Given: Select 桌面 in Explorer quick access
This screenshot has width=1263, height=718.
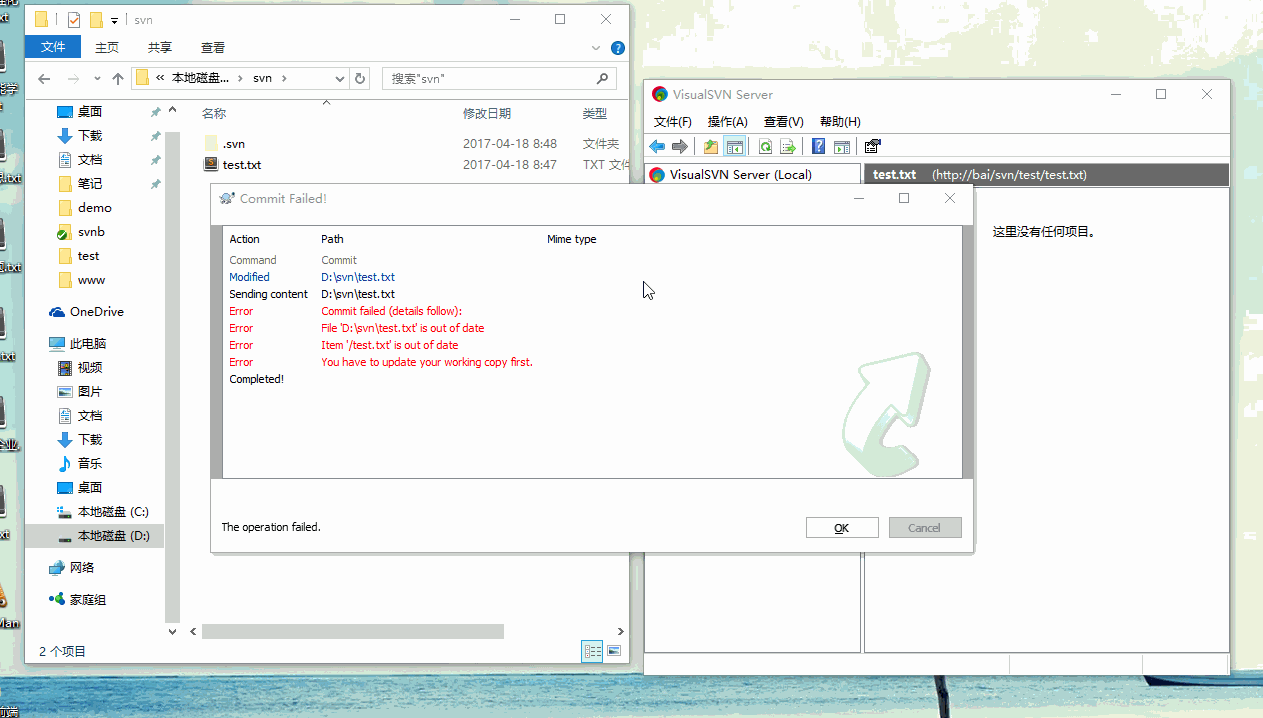Looking at the screenshot, I should pos(90,112).
